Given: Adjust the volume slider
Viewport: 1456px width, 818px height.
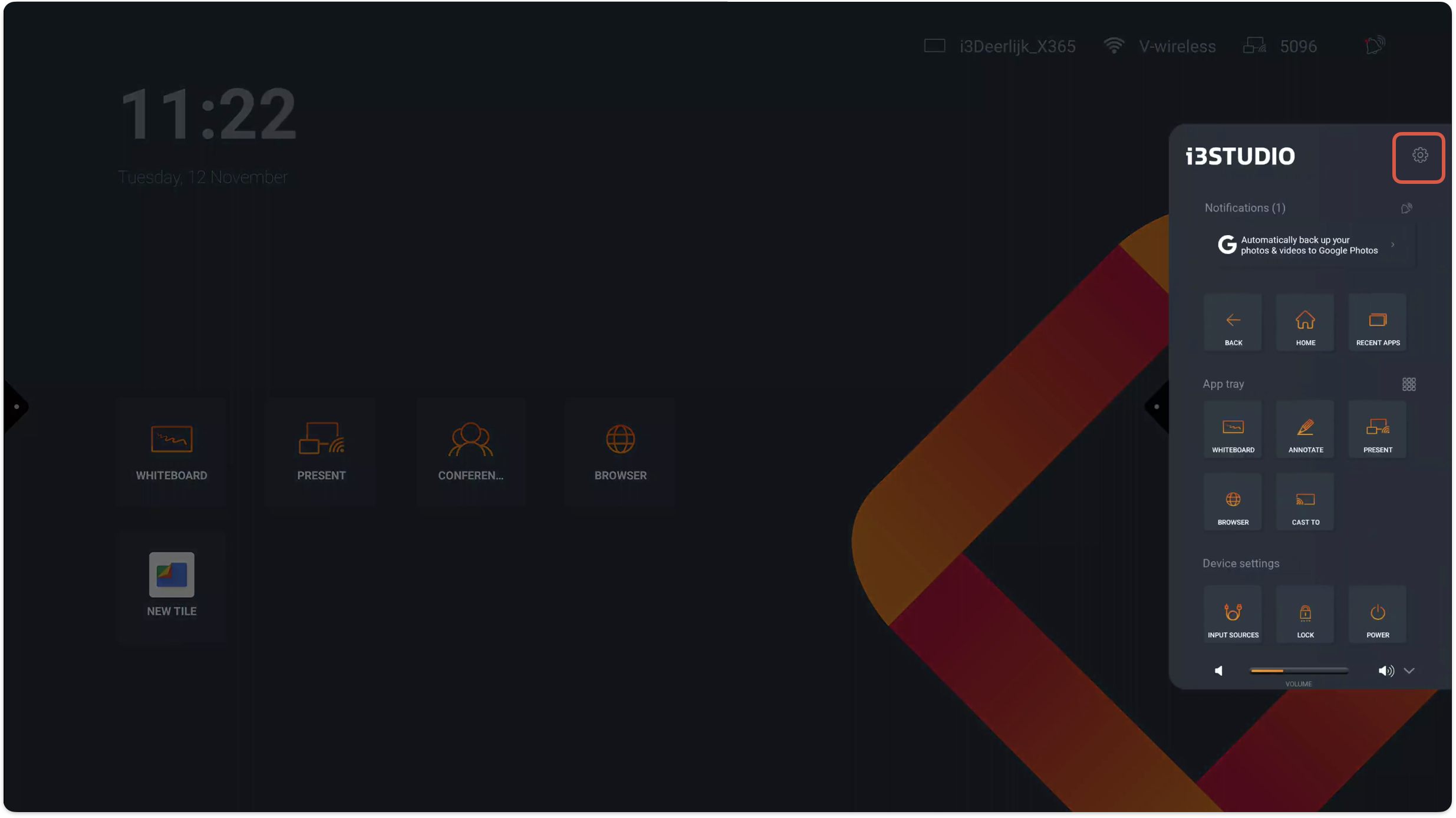Looking at the screenshot, I should point(1299,671).
